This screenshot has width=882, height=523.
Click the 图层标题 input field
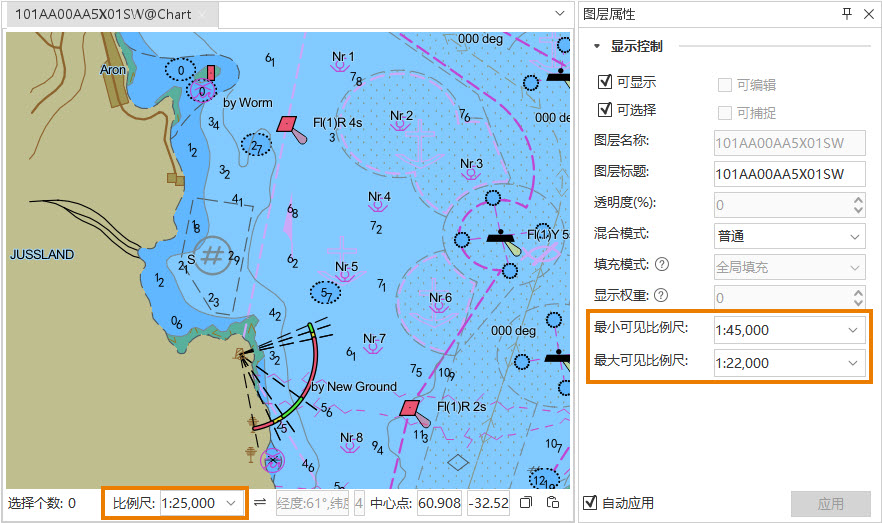(x=788, y=174)
